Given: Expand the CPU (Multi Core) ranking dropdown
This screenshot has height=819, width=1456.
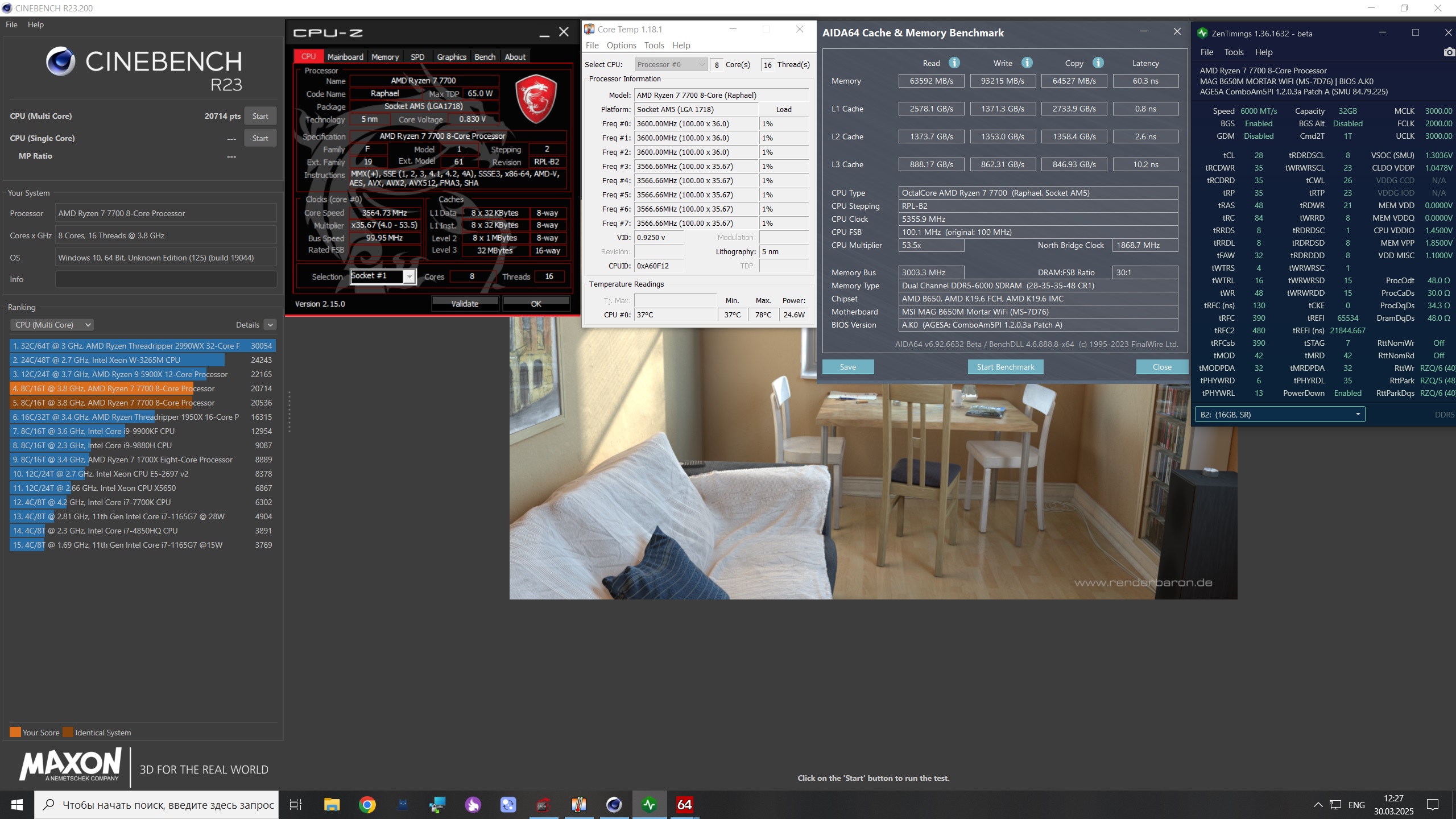Looking at the screenshot, I should tap(52, 325).
